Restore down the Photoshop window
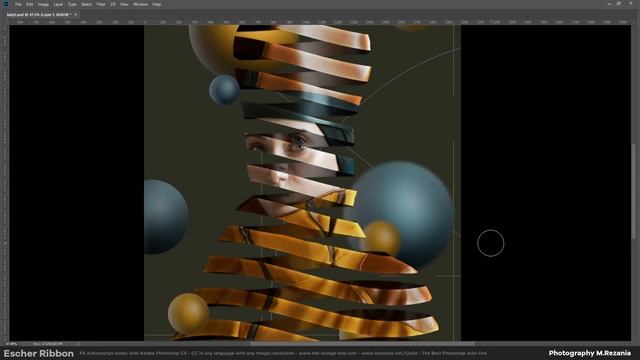 [619, 4]
